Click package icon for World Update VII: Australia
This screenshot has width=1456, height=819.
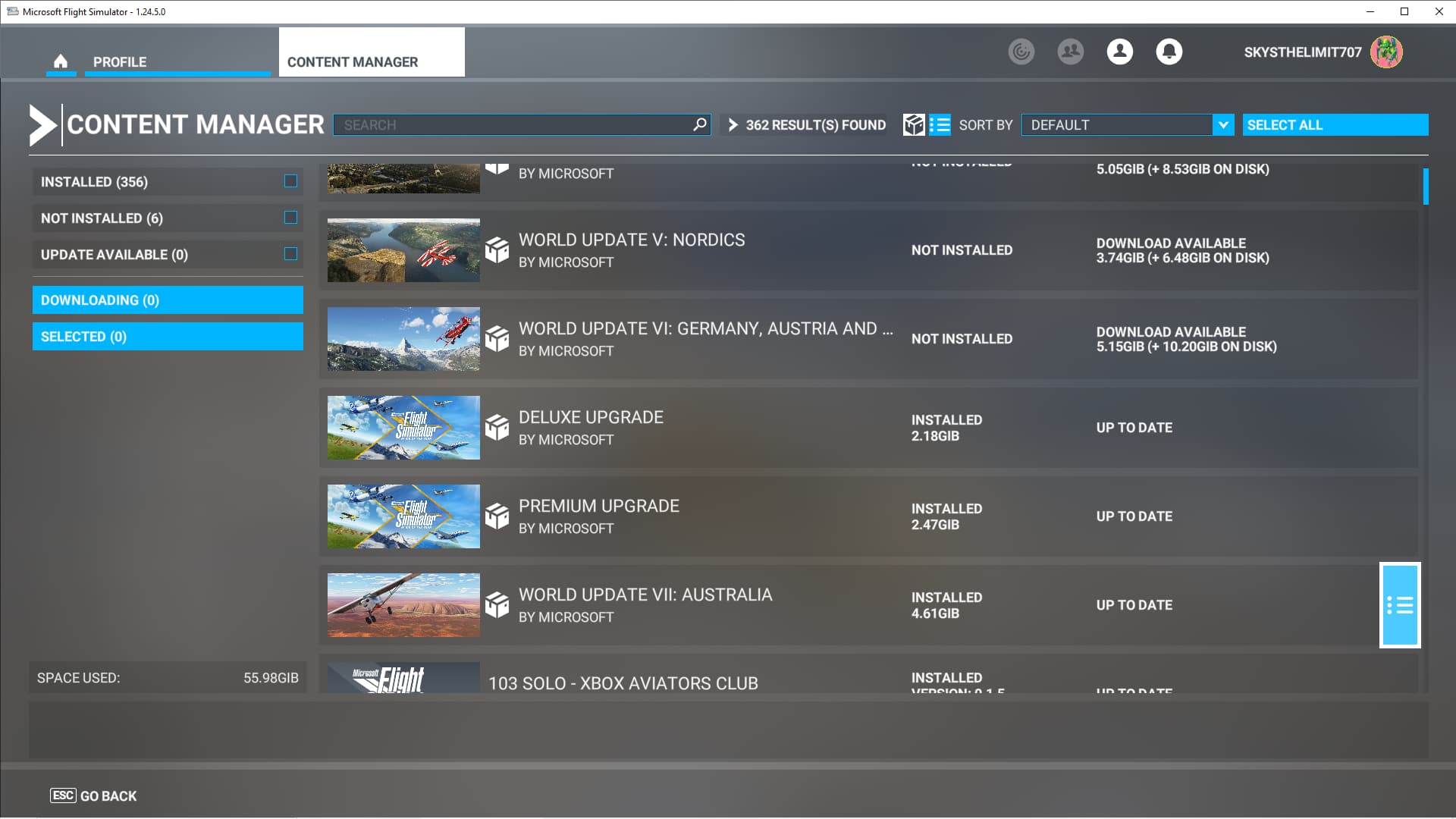497,605
